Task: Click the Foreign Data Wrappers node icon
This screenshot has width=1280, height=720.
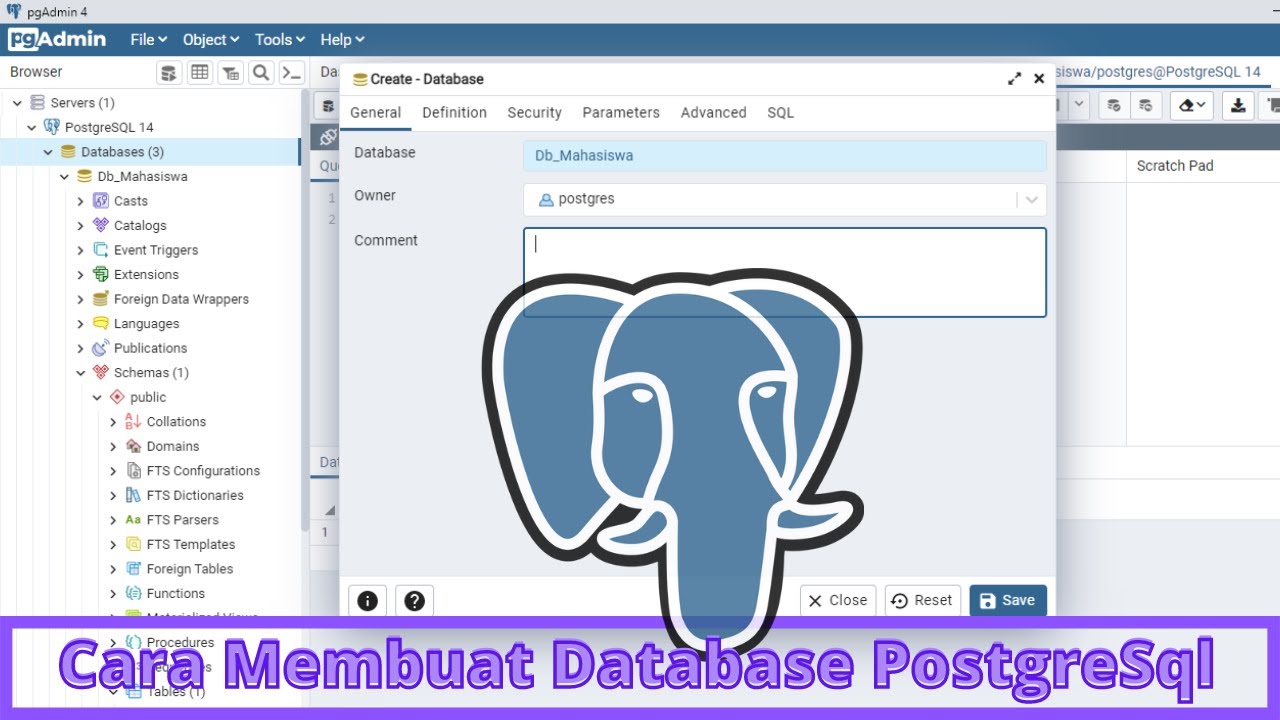Action: point(100,299)
